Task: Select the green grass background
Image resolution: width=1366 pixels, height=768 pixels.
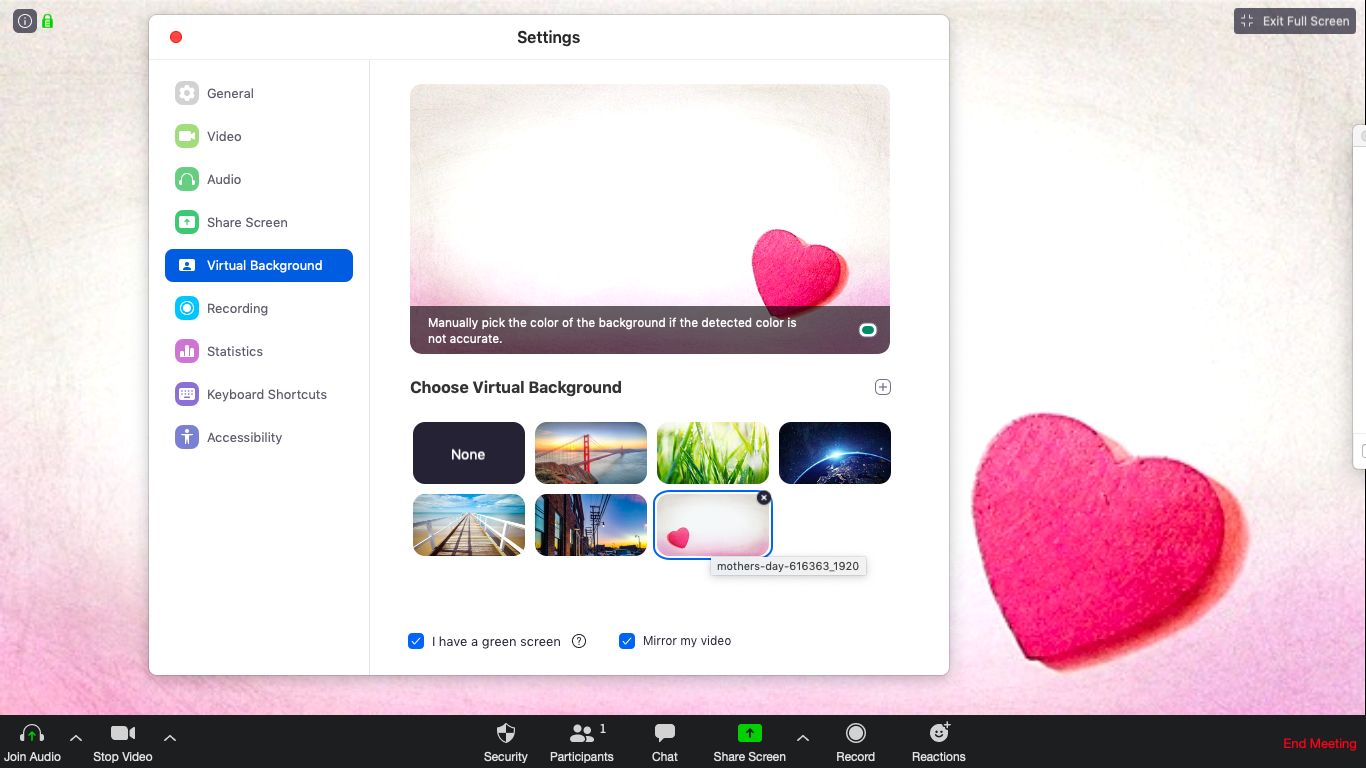Action: pyautogui.click(x=713, y=453)
